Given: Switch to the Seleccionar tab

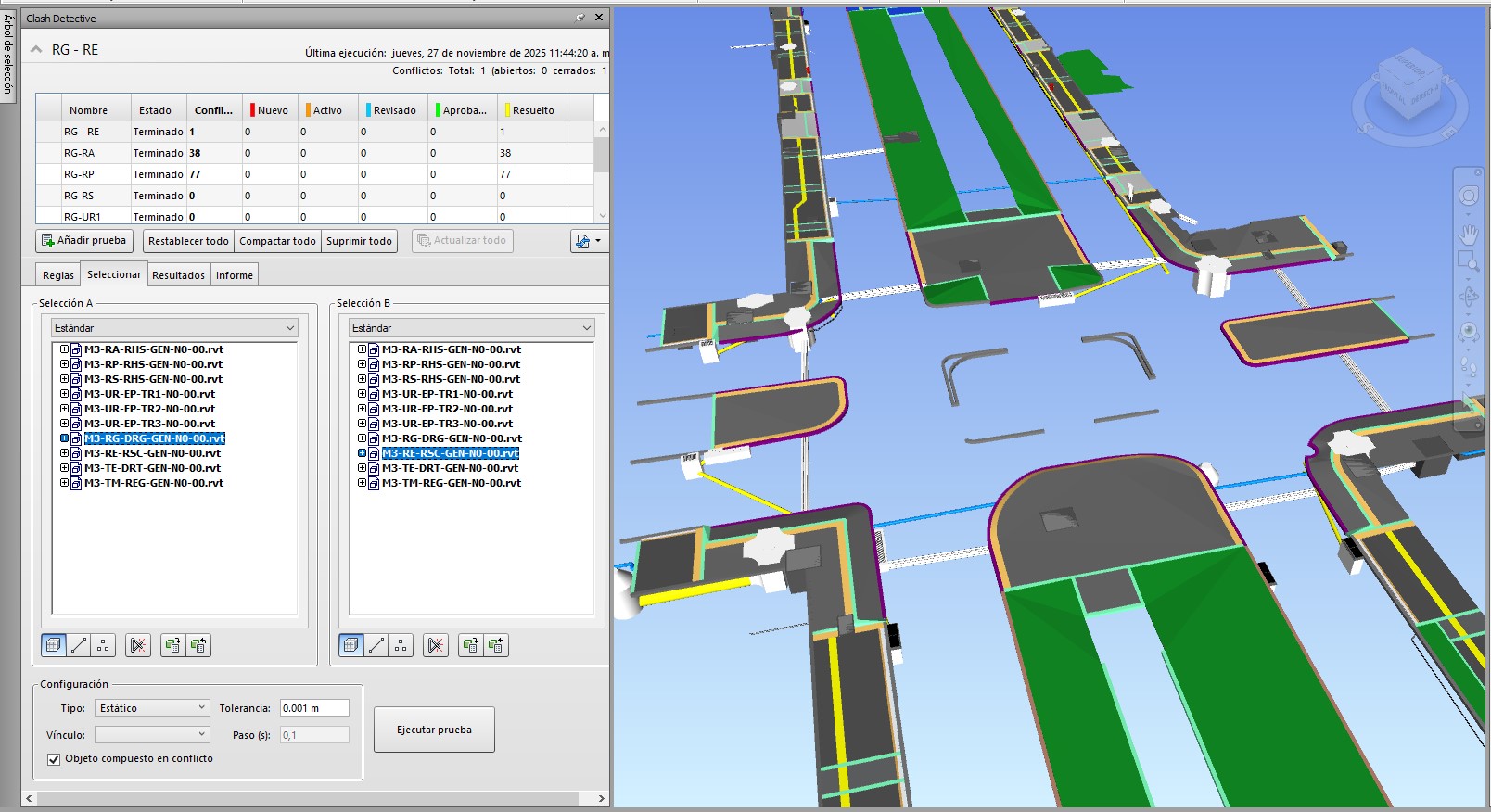Looking at the screenshot, I should click(114, 274).
